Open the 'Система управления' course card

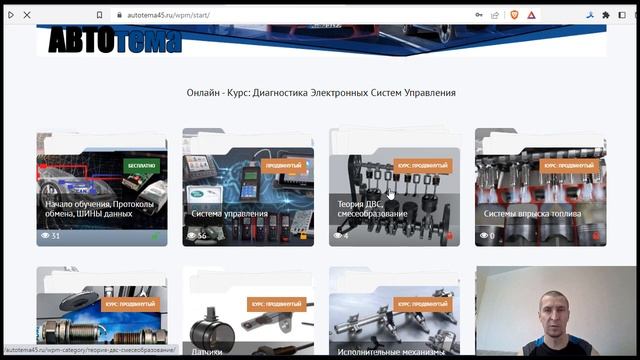coord(248,187)
